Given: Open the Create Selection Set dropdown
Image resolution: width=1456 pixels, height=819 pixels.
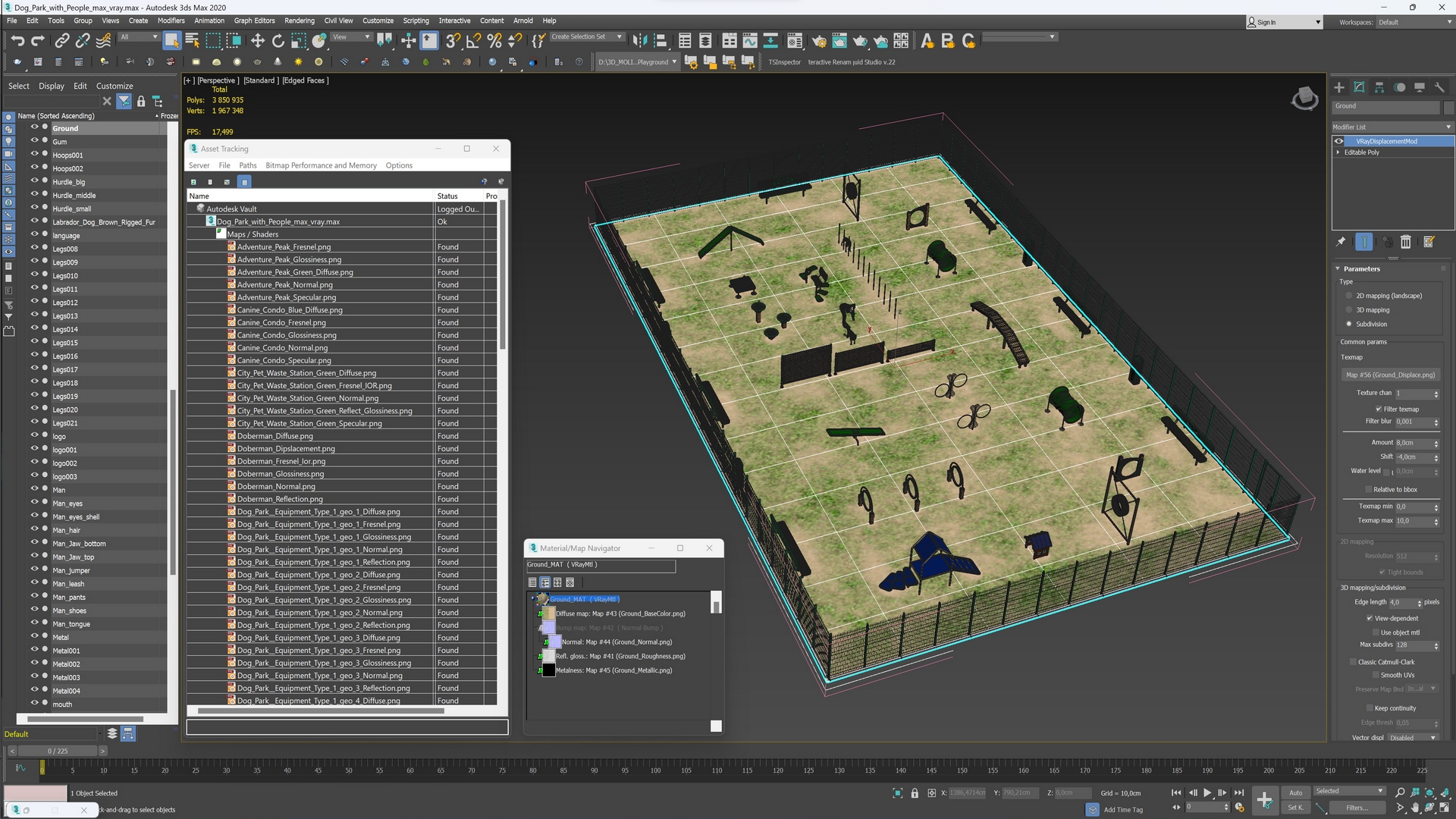Looking at the screenshot, I should coord(586,36).
